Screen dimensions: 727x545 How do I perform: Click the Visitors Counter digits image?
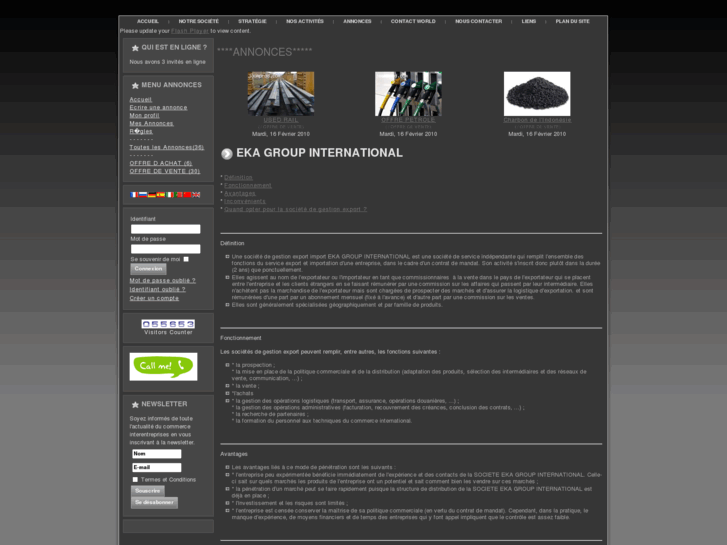pos(168,324)
